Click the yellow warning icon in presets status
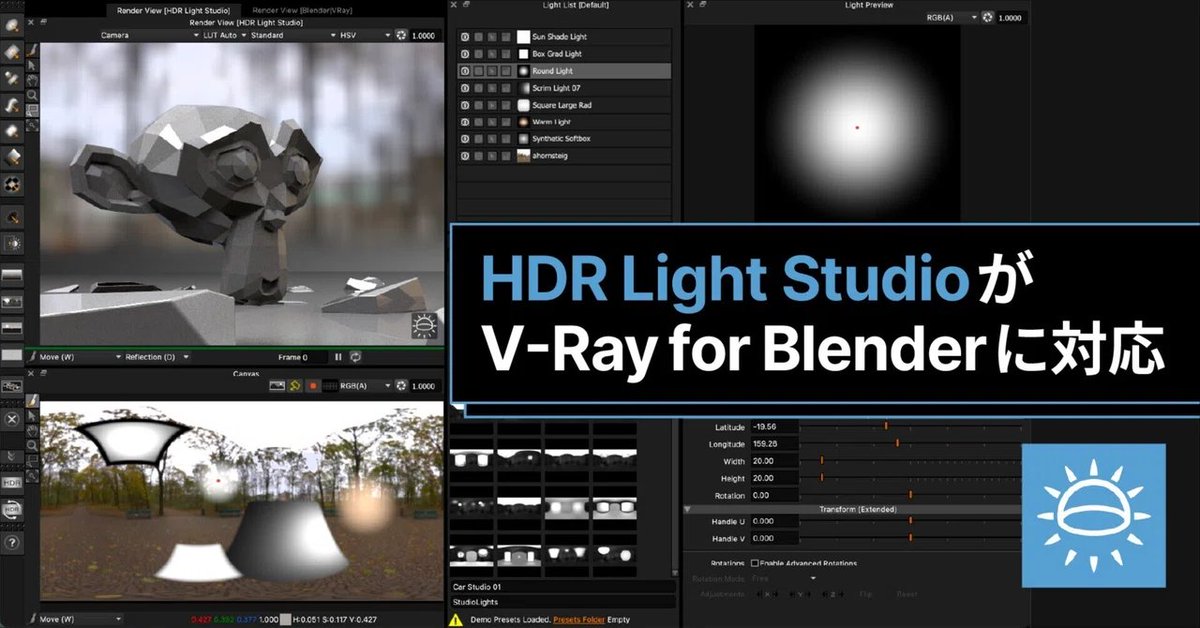This screenshot has width=1200, height=628. click(x=456, y=620)
